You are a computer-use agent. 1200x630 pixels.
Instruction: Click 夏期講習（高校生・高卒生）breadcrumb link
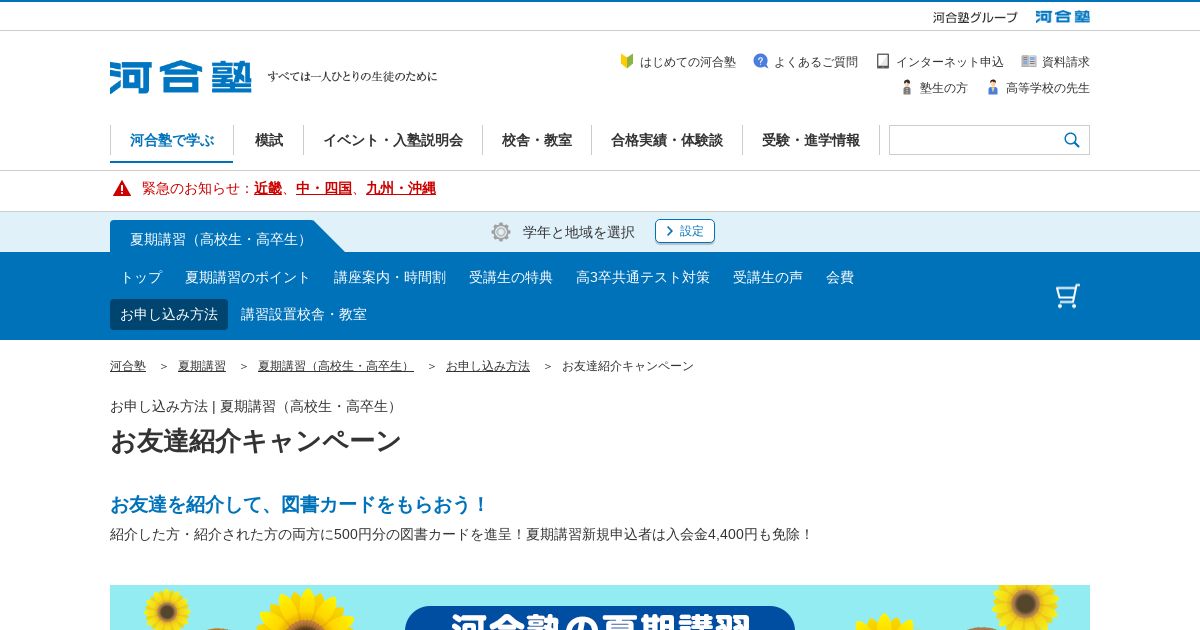(336, 366)
